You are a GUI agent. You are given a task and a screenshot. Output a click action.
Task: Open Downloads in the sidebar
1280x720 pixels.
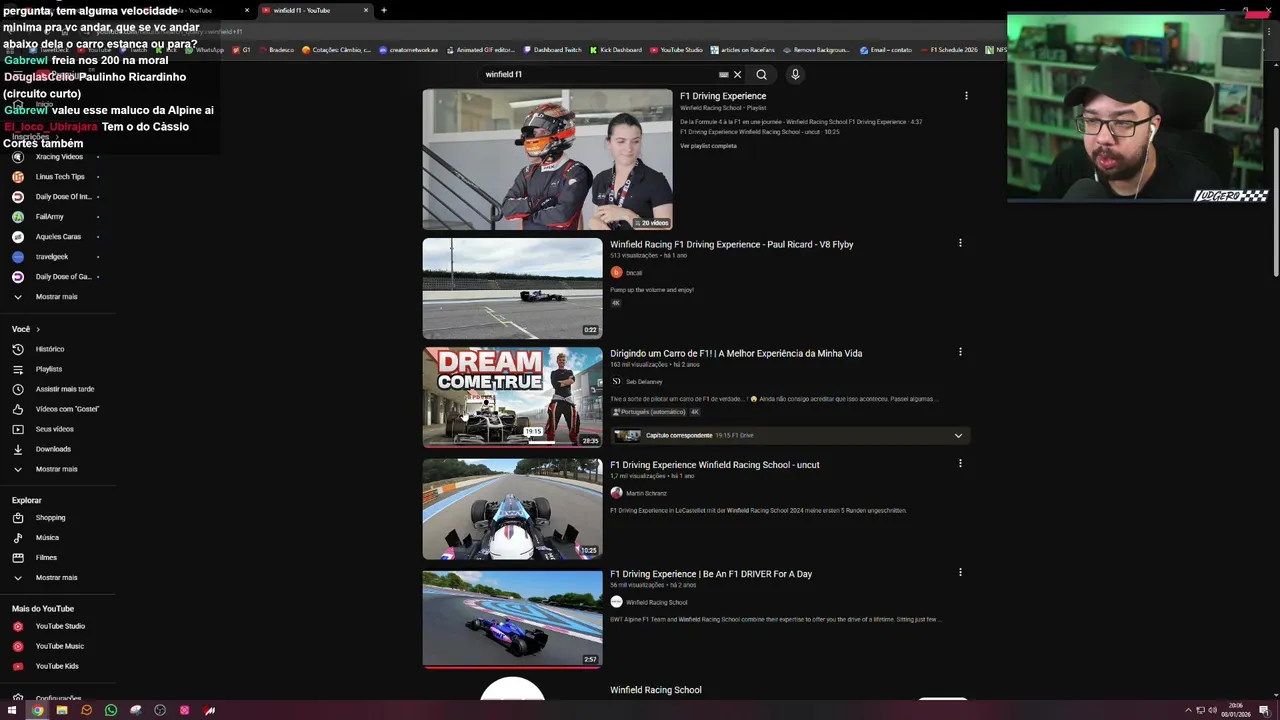[53, 449]
